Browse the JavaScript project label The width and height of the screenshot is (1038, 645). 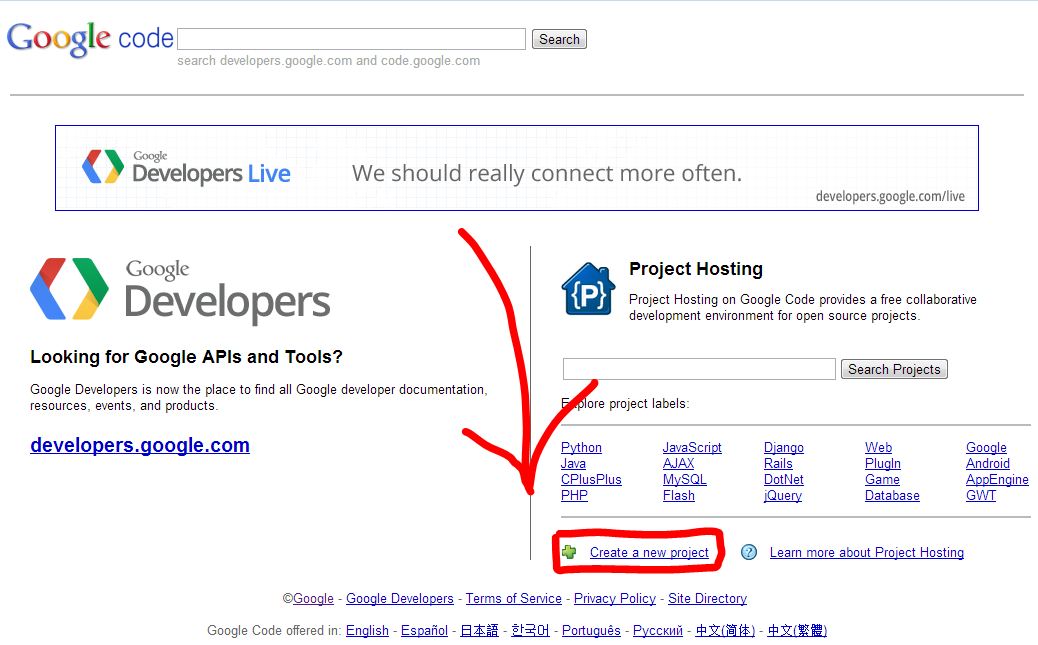(692, 448)
